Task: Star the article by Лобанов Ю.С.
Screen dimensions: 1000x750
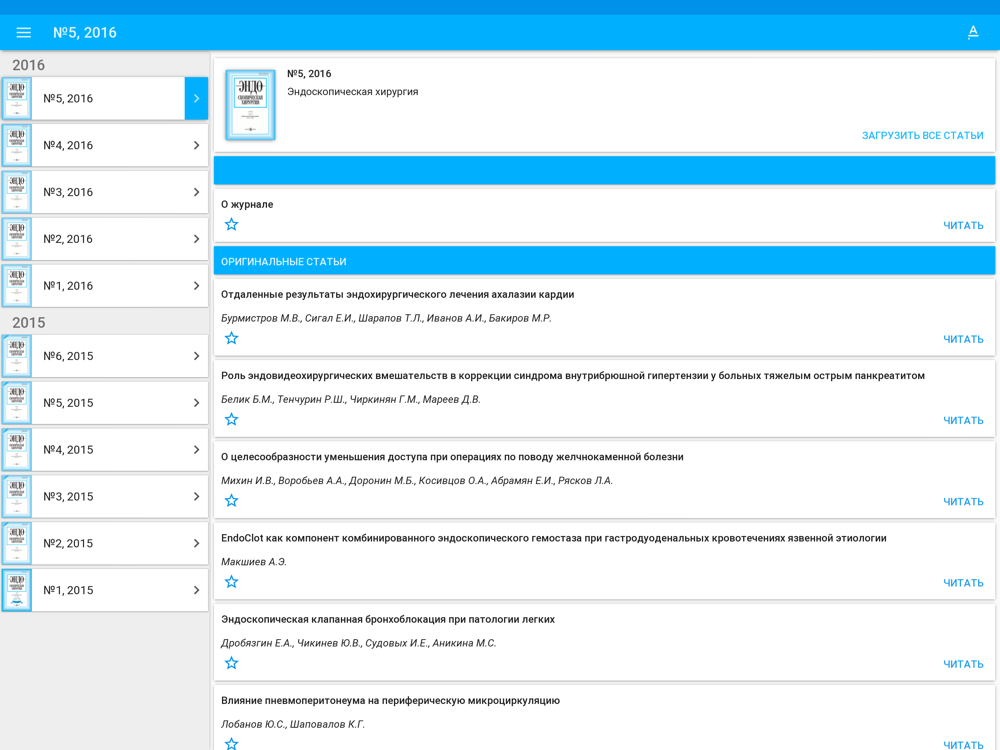Action: (x=232, y=743)
